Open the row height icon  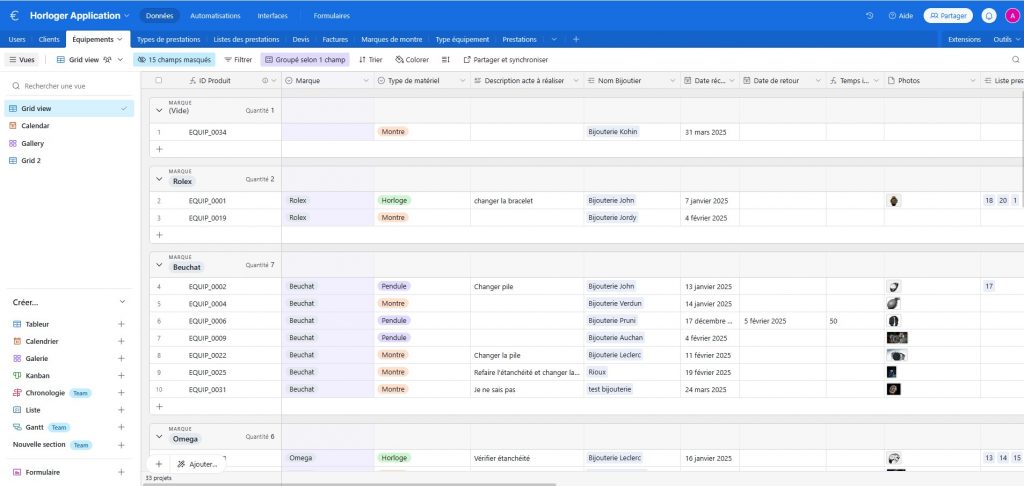click(445, 60)
